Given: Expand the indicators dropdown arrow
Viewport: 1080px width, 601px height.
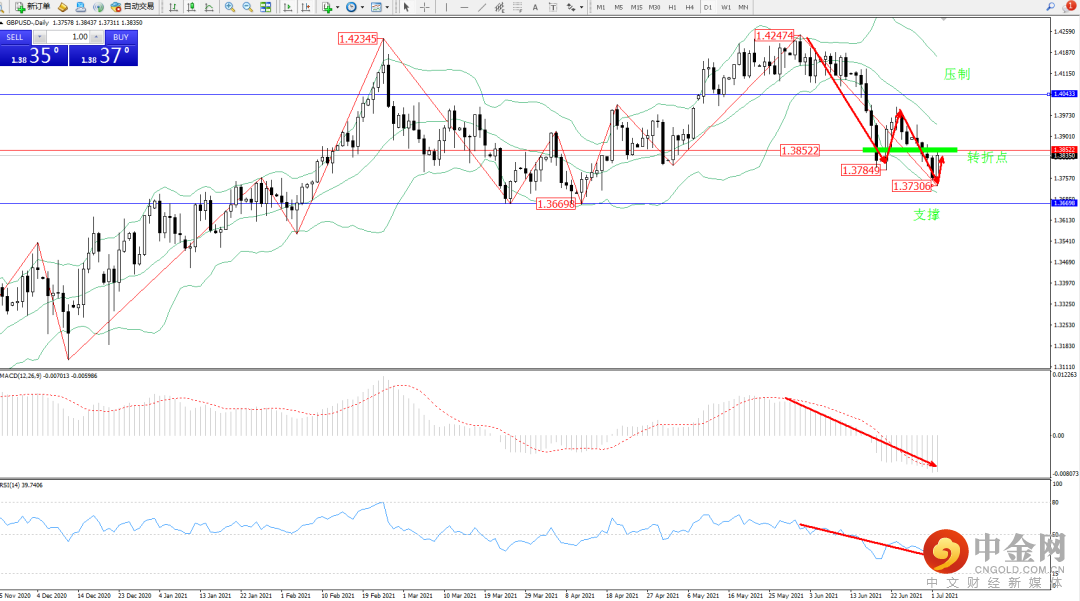Looking at the screenshot, I should click(x=338, y=7).
